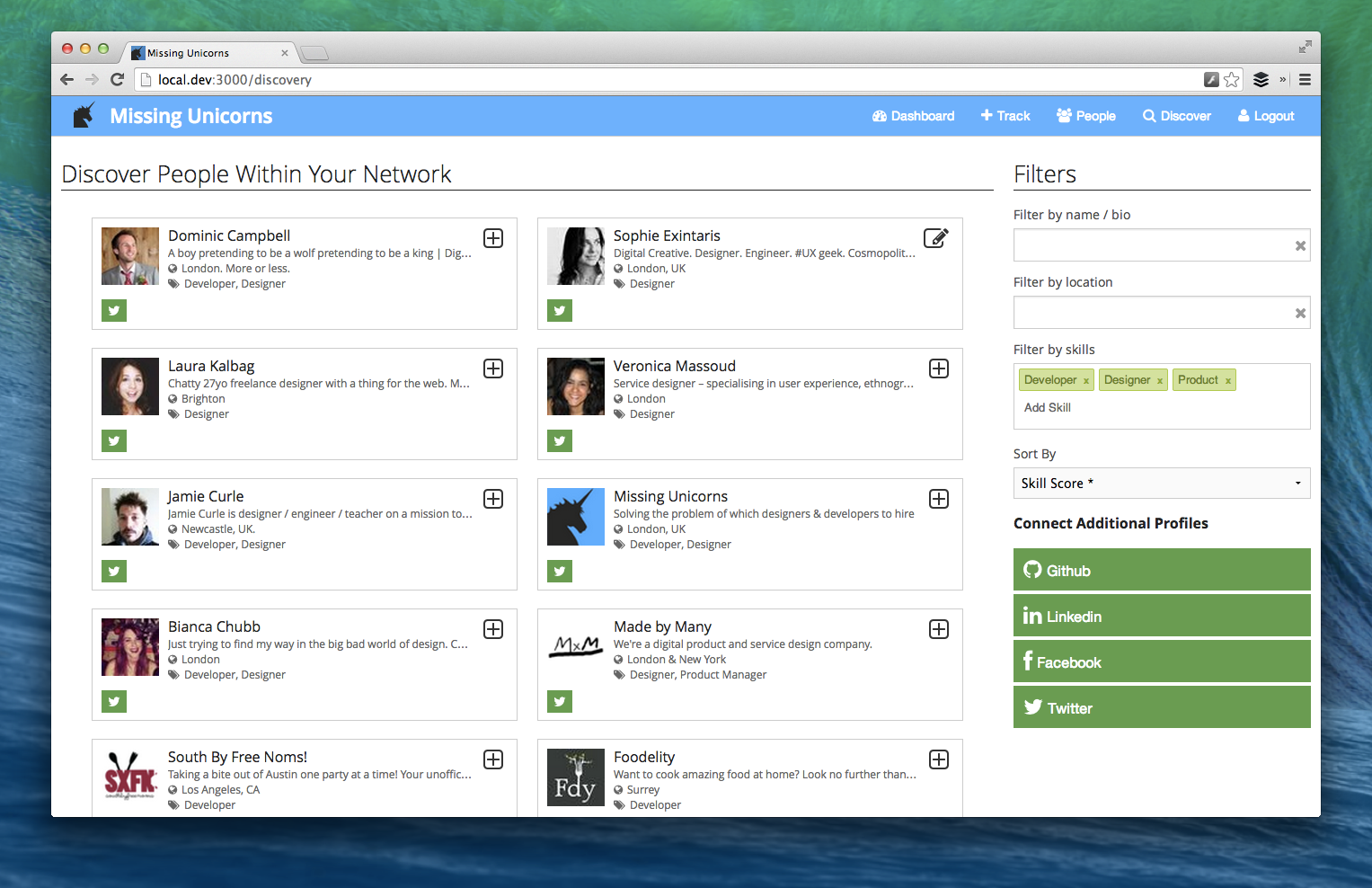Connect your Linkedin profile
The height and width of the screenshot is (888, 1372).
click(x=1162, y=616)
